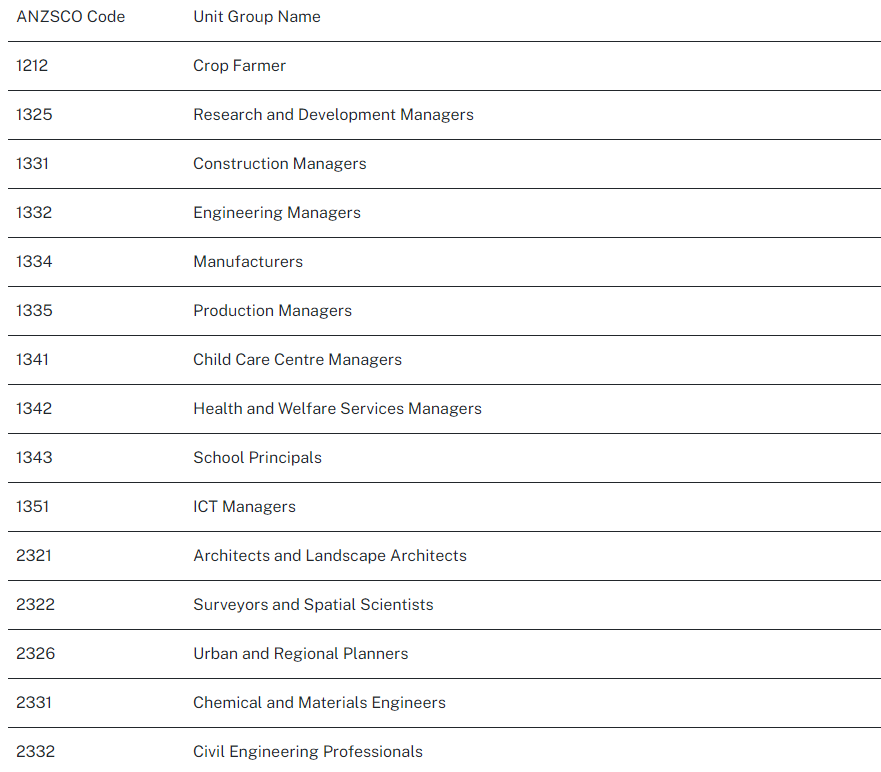The image size is (881, 772).
Task: Click the Unit Group Name column header
Action: click(257, 17)
